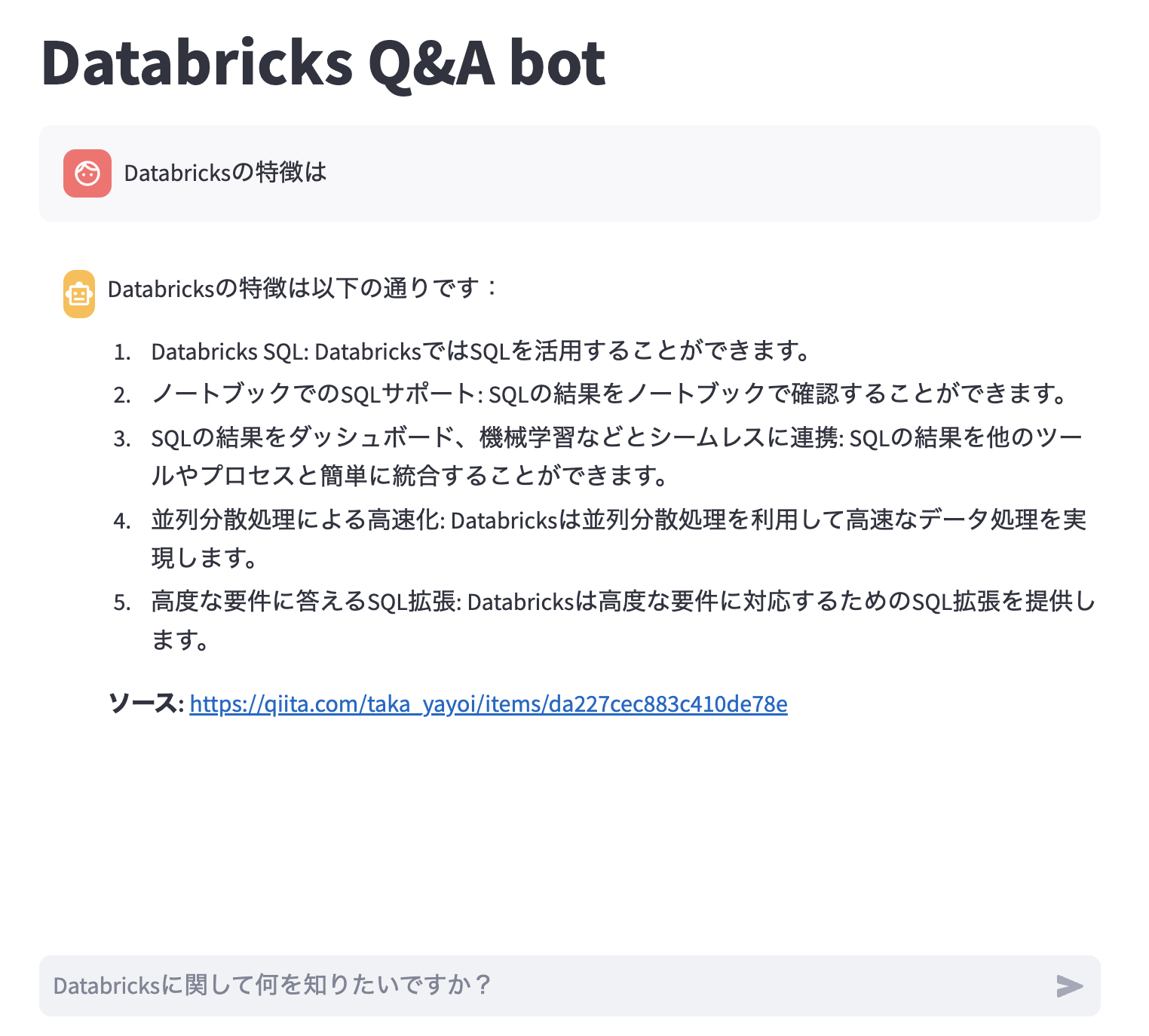1149x1036 pixels.
Task: Open the qiita.com source link
Action: coord(488,703)
